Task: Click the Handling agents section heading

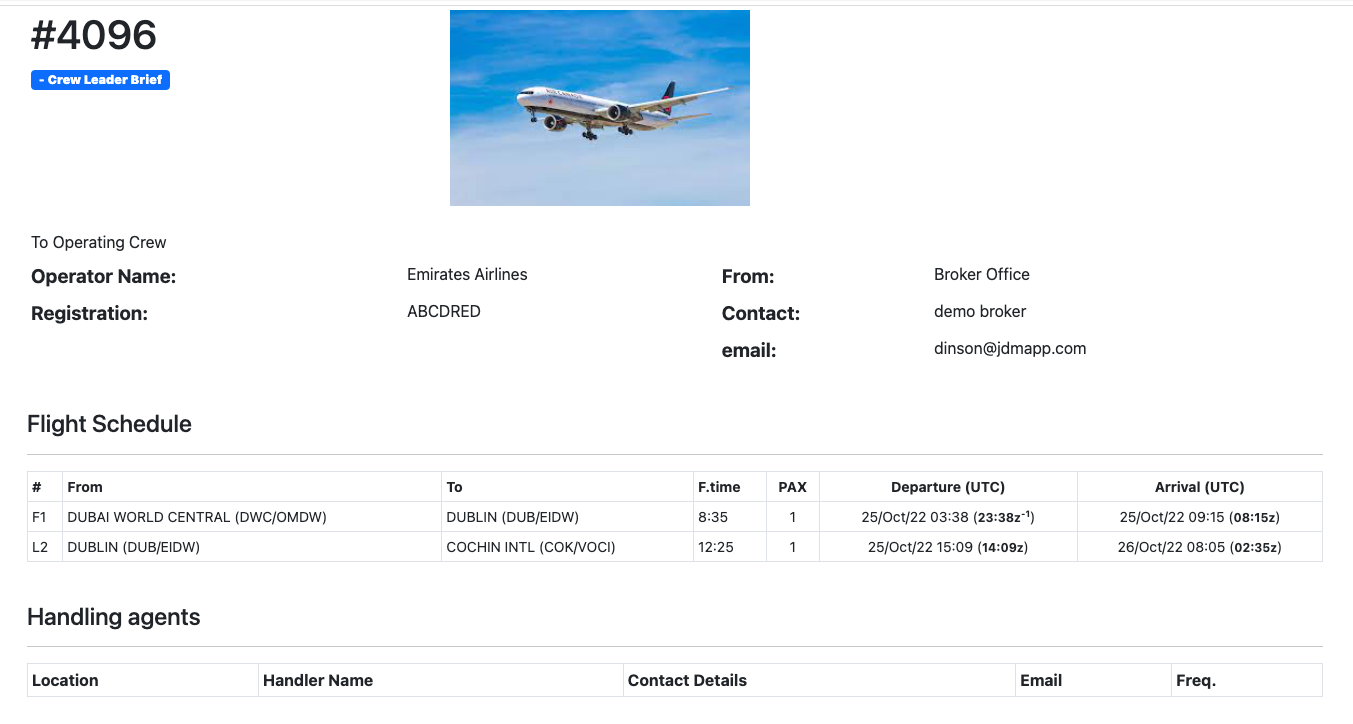Action: [x=114, y=617]
